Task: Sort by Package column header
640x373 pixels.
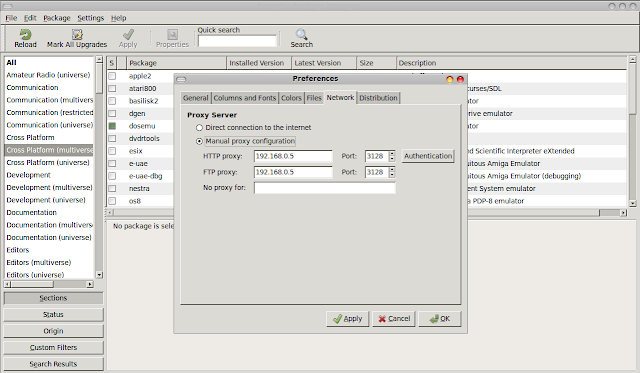Action: (176, 63)
